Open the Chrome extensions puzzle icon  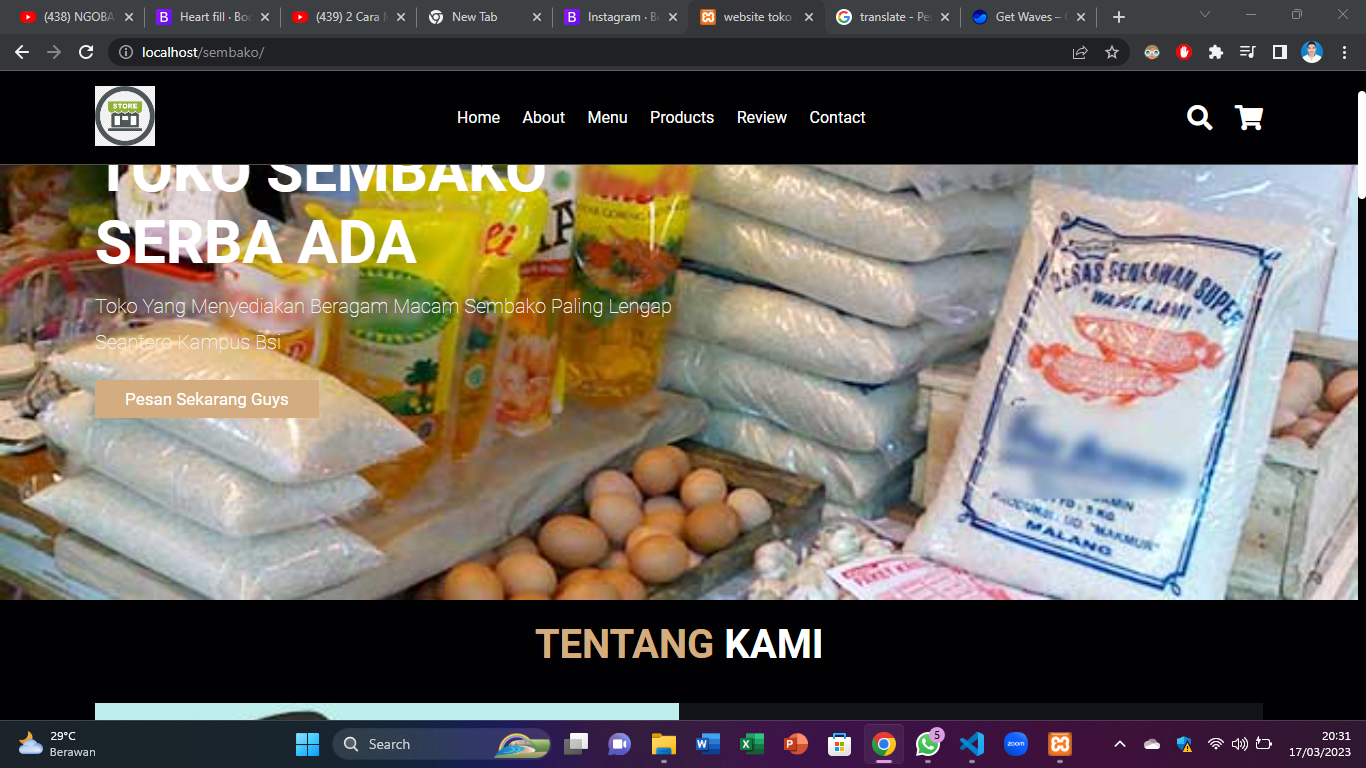(1216, 52)
